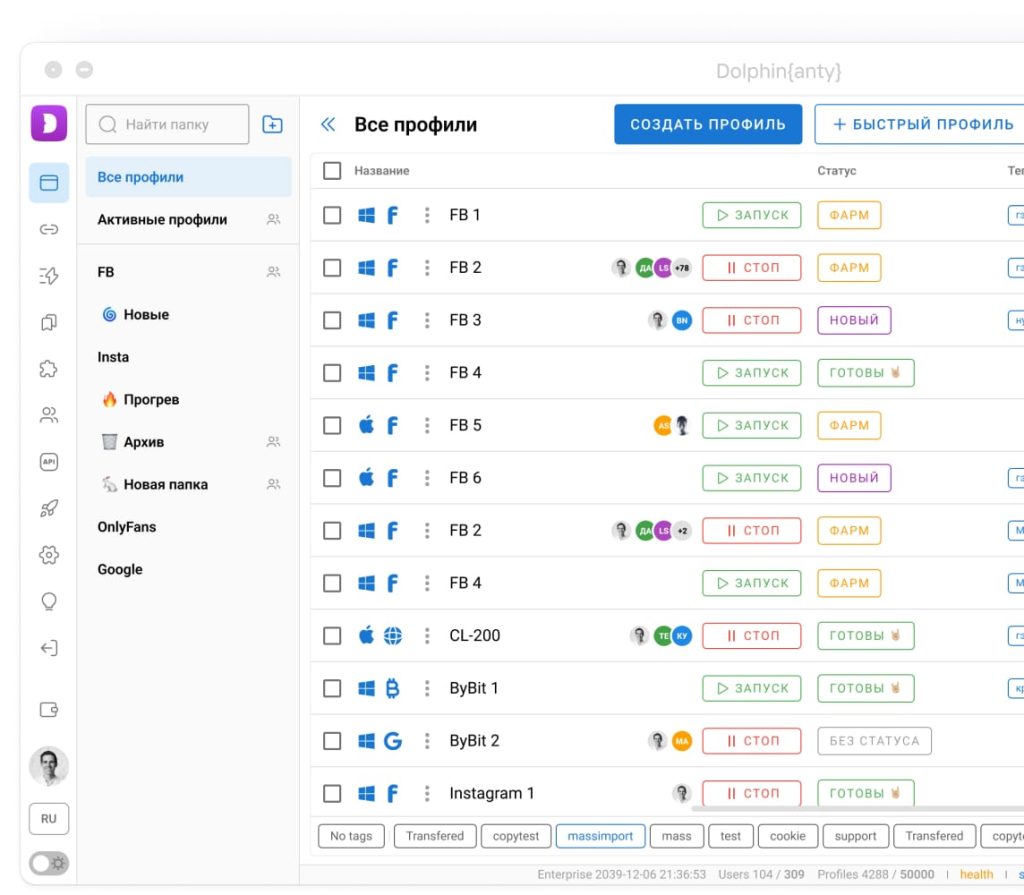The image size is (1024, 895).
Task: Collapse folder panel with double chevron
Action: pyautogui.click(x=328, y=124)
